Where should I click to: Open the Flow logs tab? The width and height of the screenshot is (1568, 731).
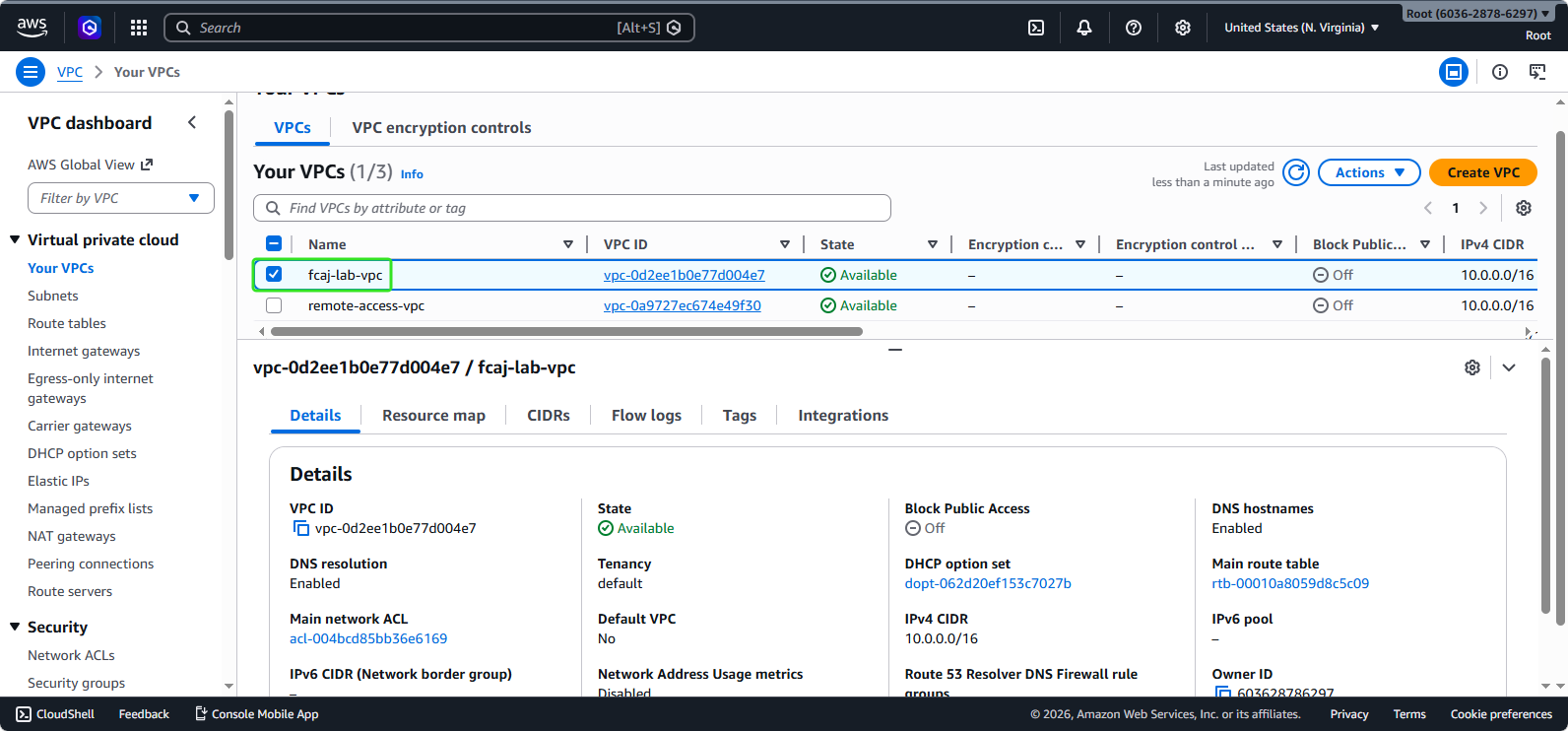coord(646,416)
